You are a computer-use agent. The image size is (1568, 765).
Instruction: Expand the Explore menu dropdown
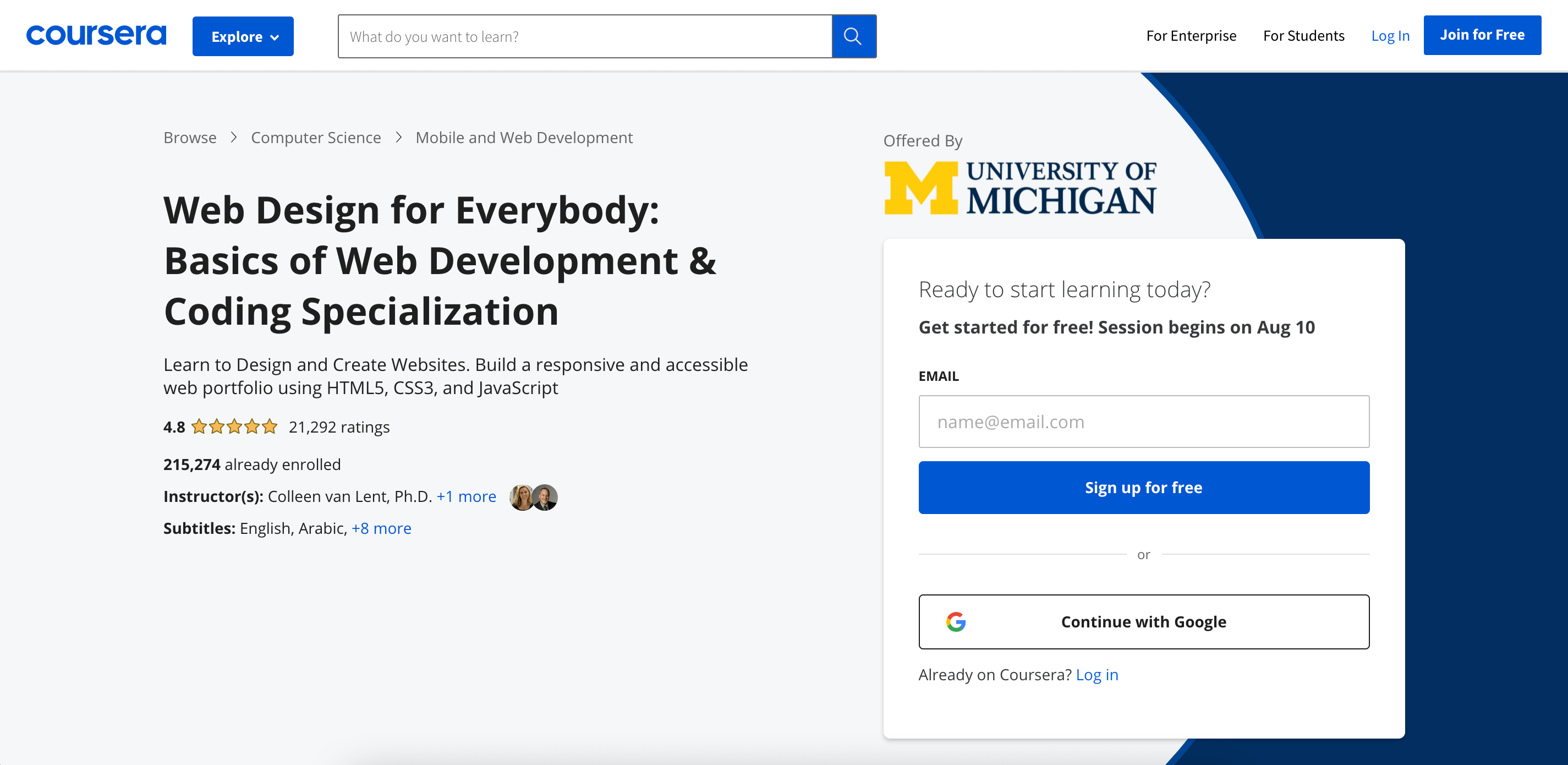[x=244, y=36]
